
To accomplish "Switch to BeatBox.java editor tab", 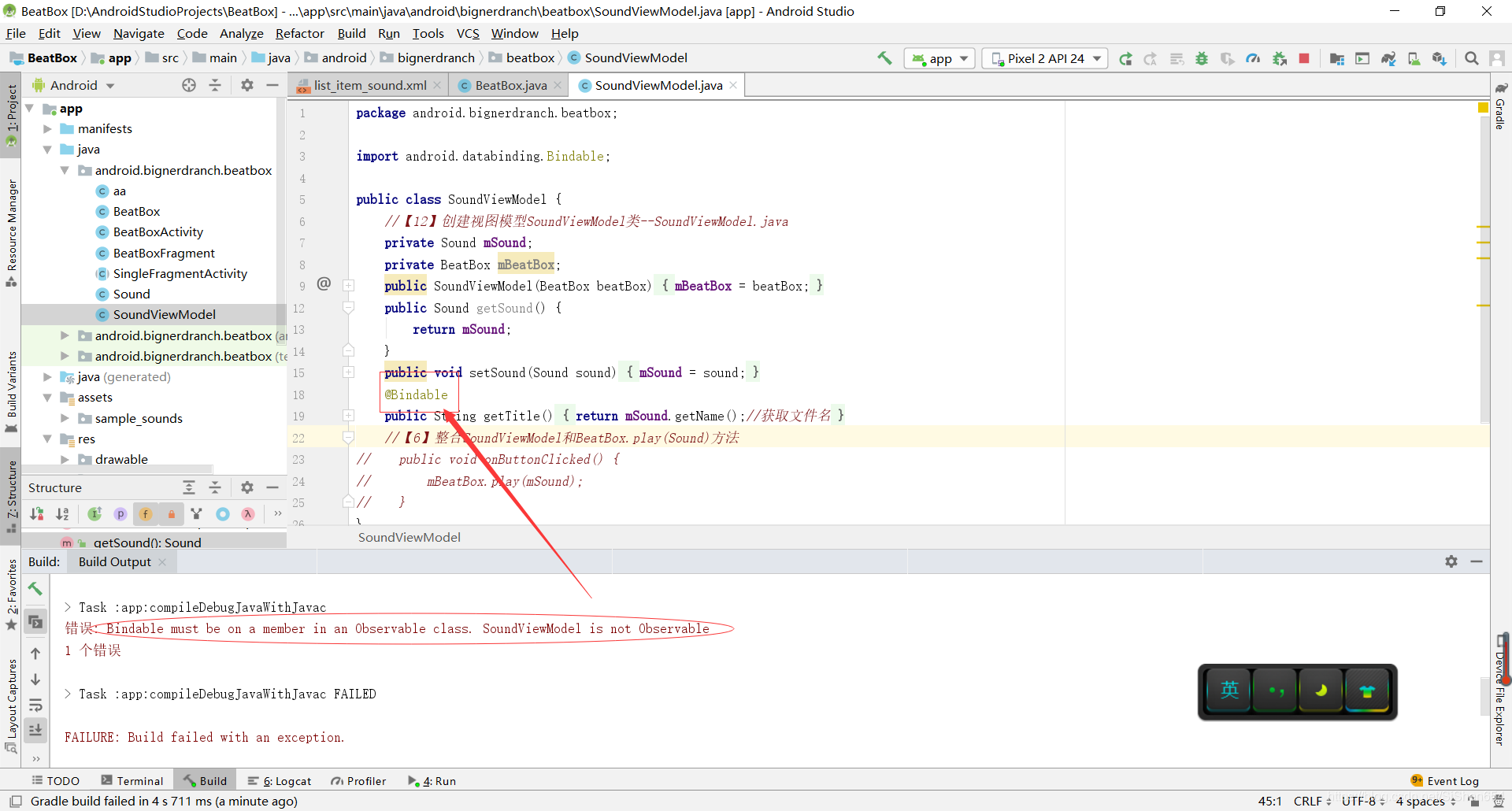I will (510, 85).
